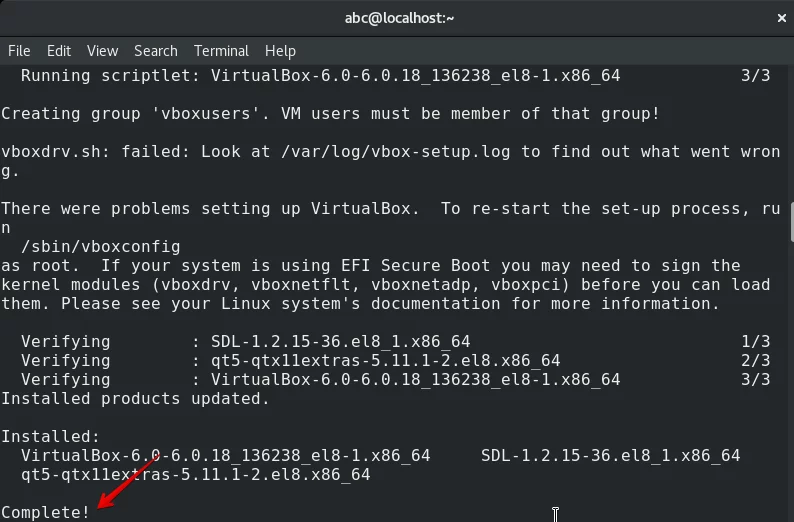Open the File menu

tap(19, 51)
